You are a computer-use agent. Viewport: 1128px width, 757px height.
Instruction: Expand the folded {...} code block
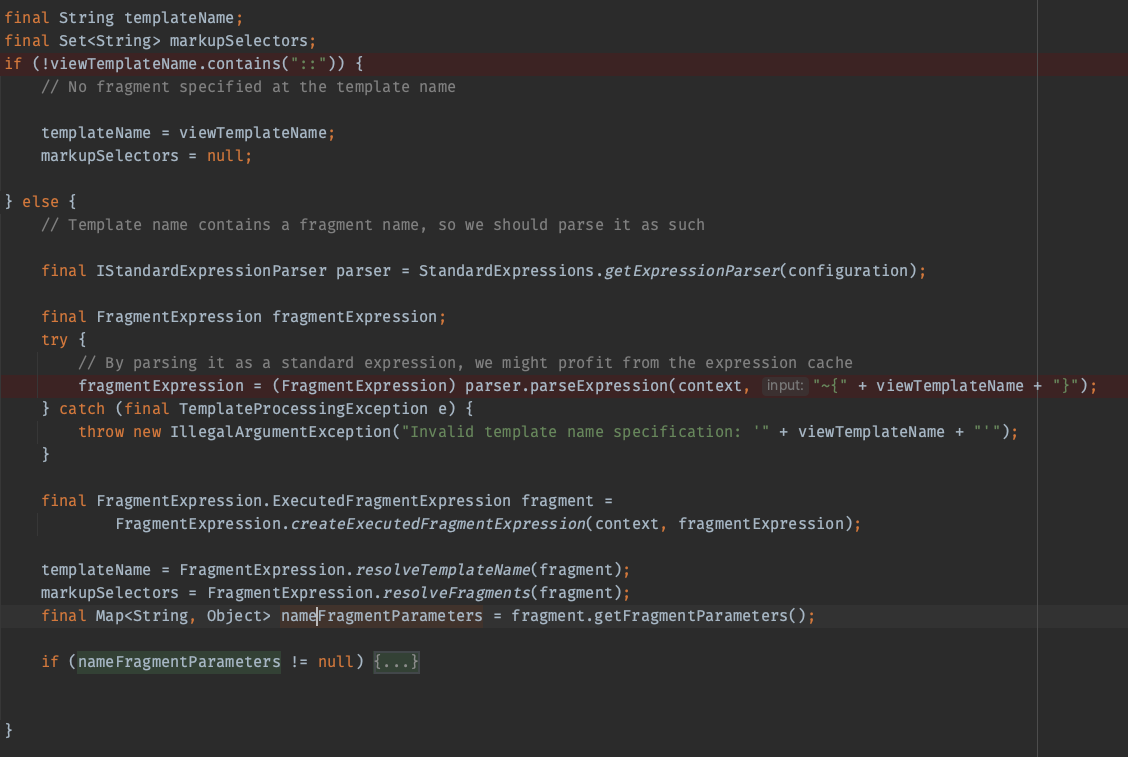pyautogui.click(x=396, y=662)
